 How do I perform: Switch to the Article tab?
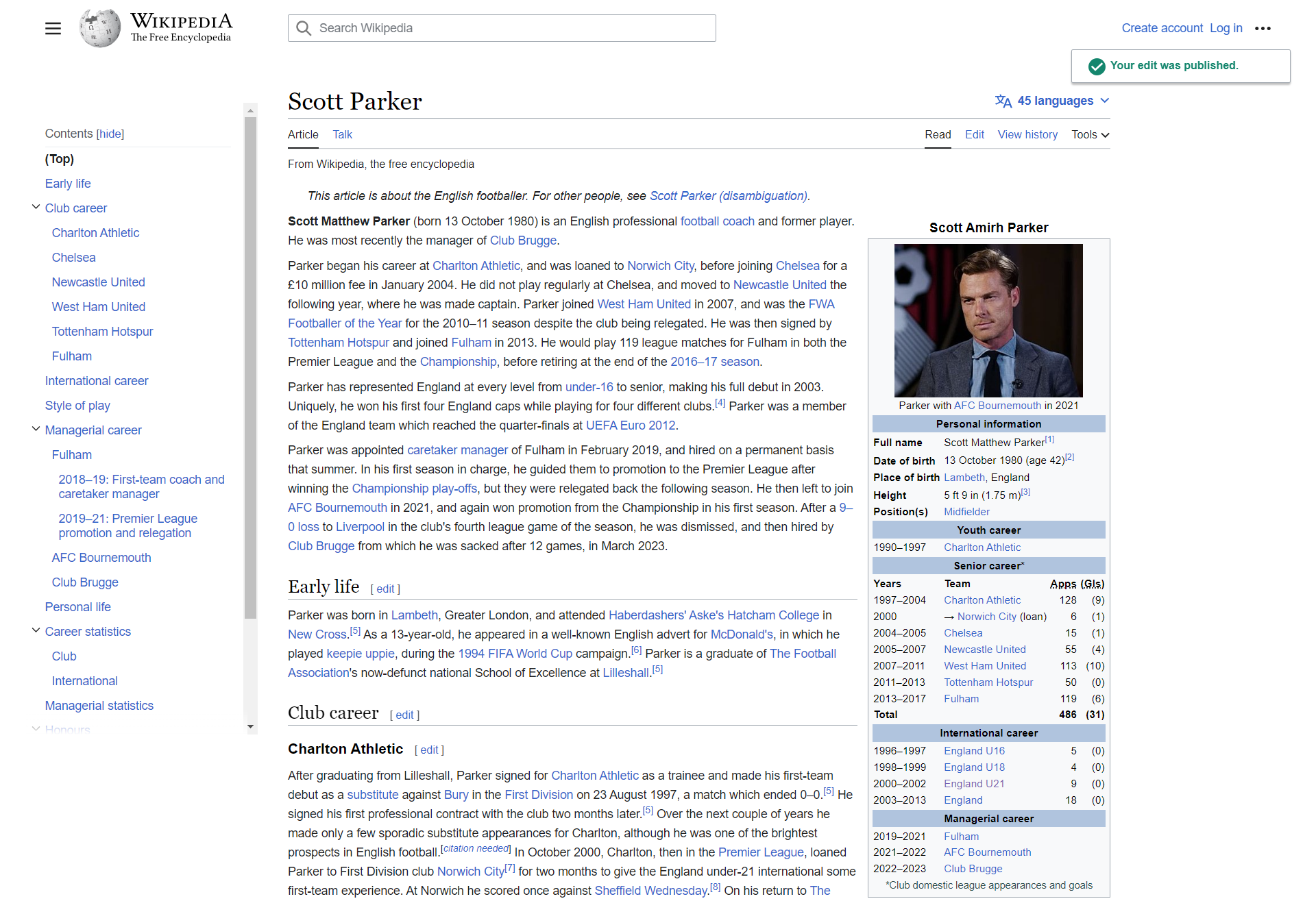click(303, 134)
